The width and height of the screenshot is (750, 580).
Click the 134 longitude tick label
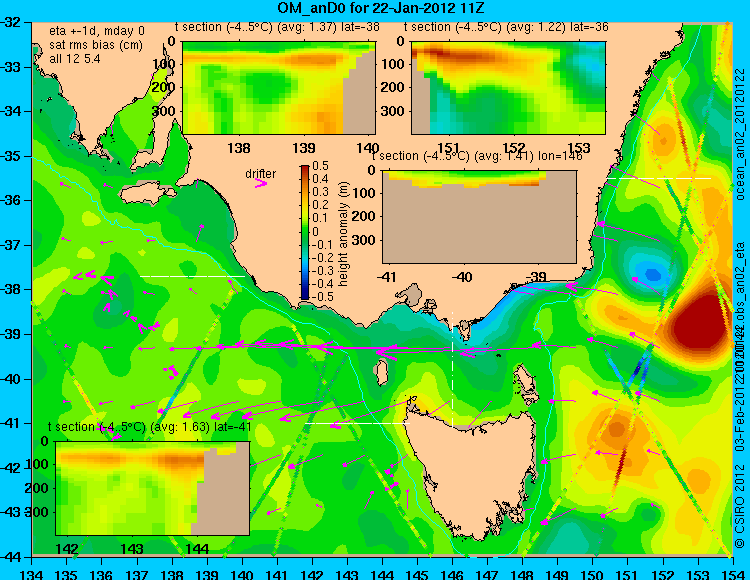[x=32, y=574]
